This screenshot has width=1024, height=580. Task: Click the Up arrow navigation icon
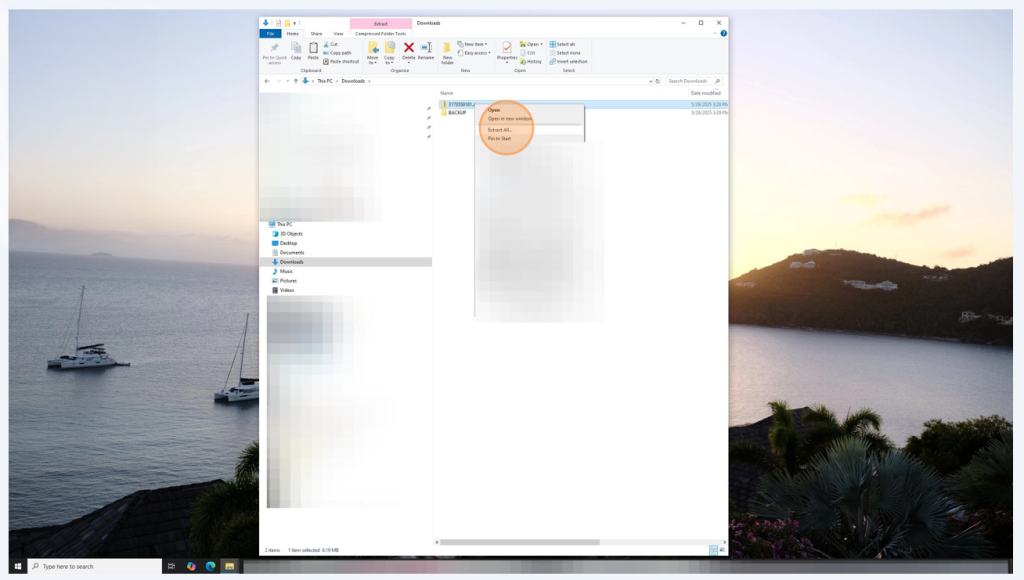(x=295, y=81)
